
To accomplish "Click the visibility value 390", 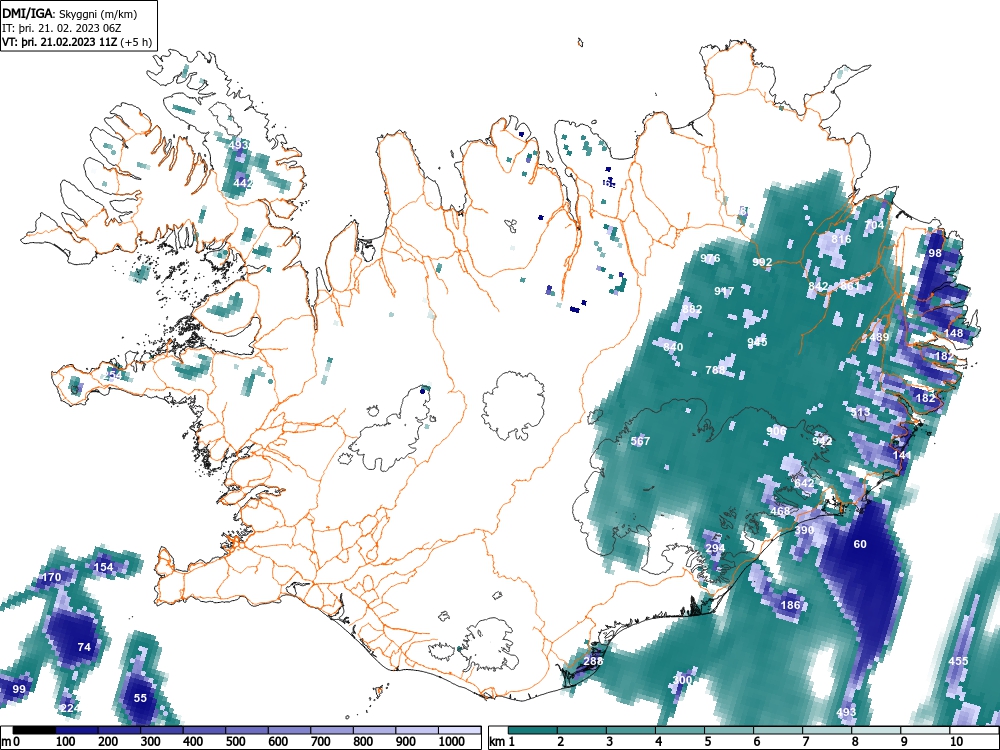I will coord(804,530).
